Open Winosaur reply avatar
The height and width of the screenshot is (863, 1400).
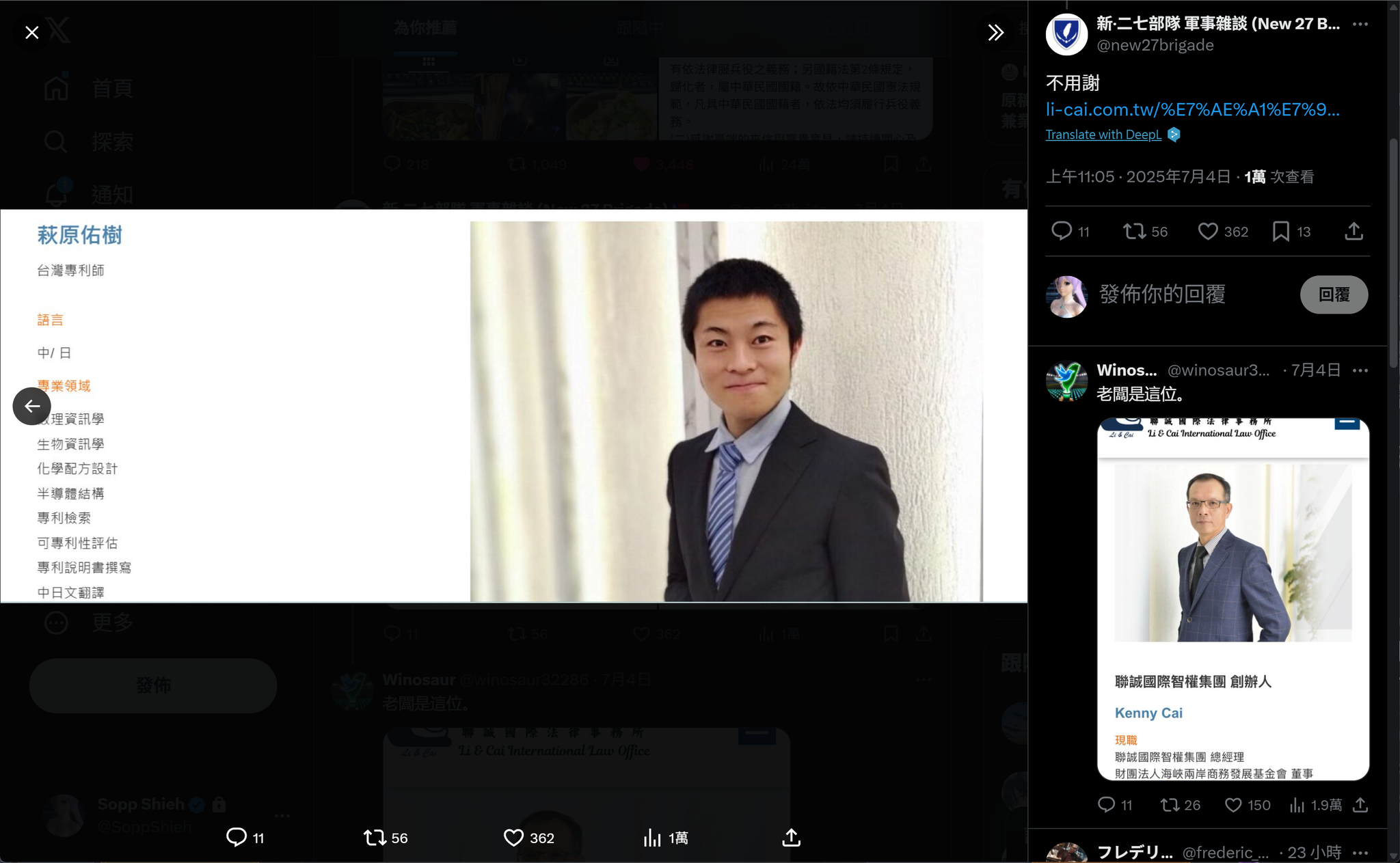1066,381
